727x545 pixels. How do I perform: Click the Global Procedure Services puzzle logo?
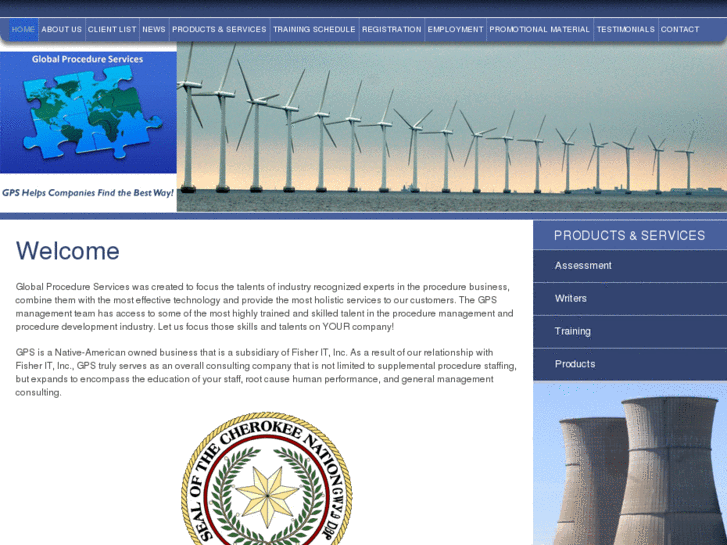tap(88, 112)
